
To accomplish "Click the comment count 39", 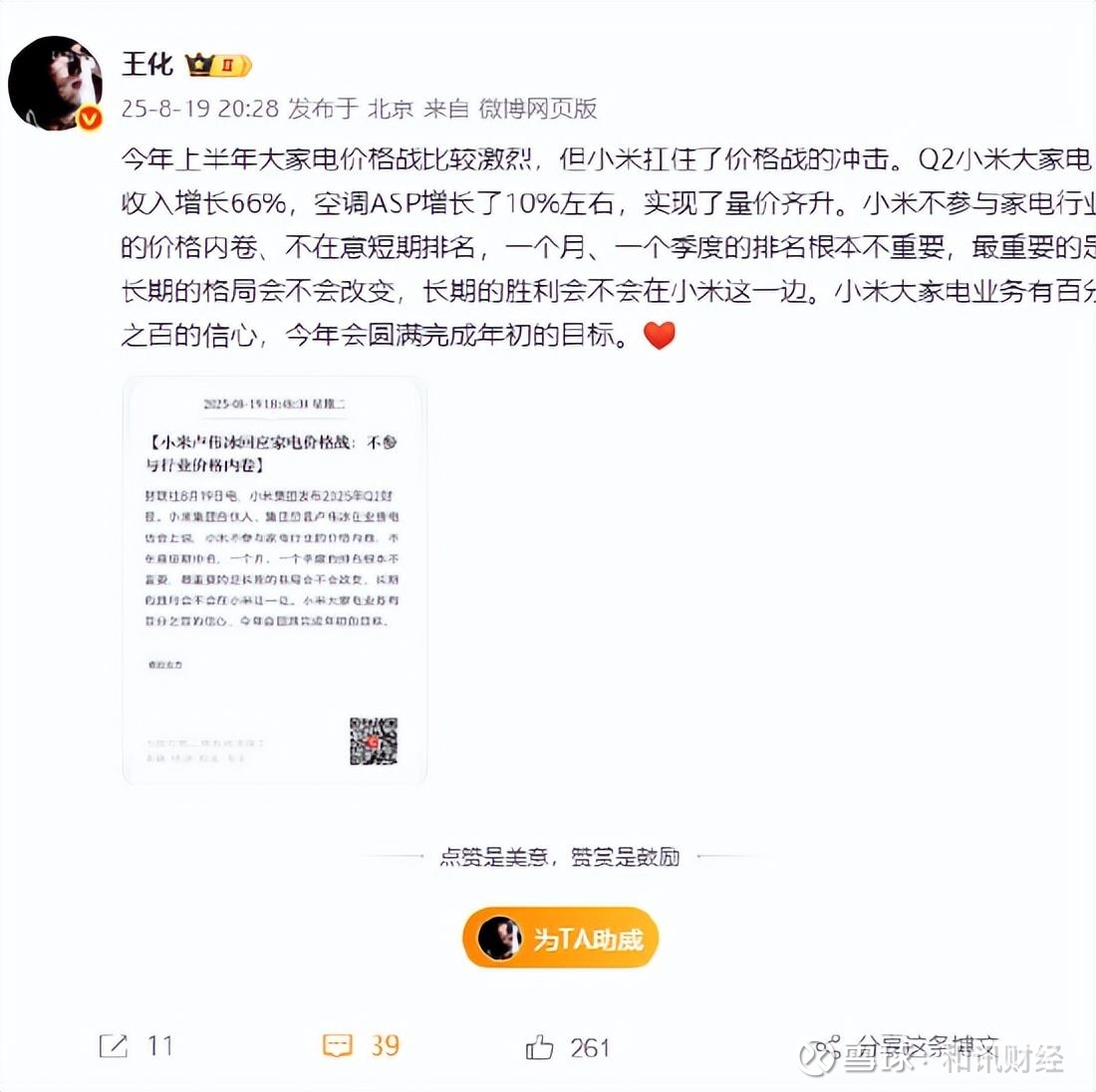I will click(385, 1046).
